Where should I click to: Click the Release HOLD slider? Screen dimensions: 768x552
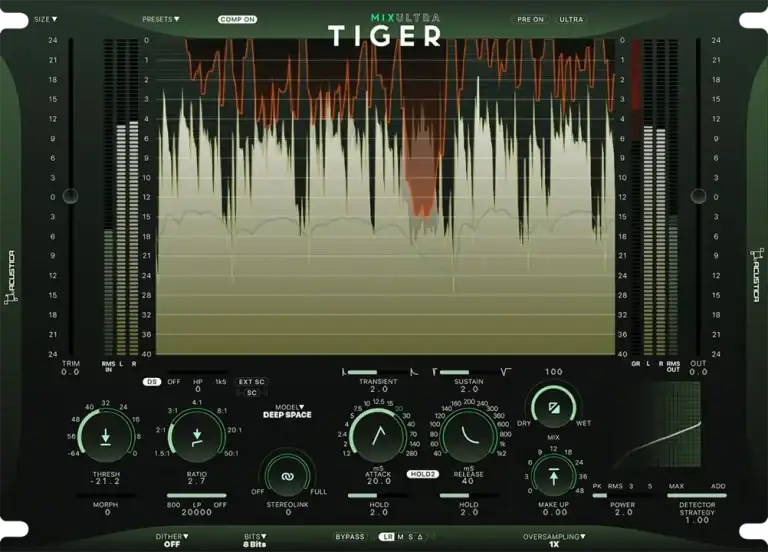pos(469,496)
